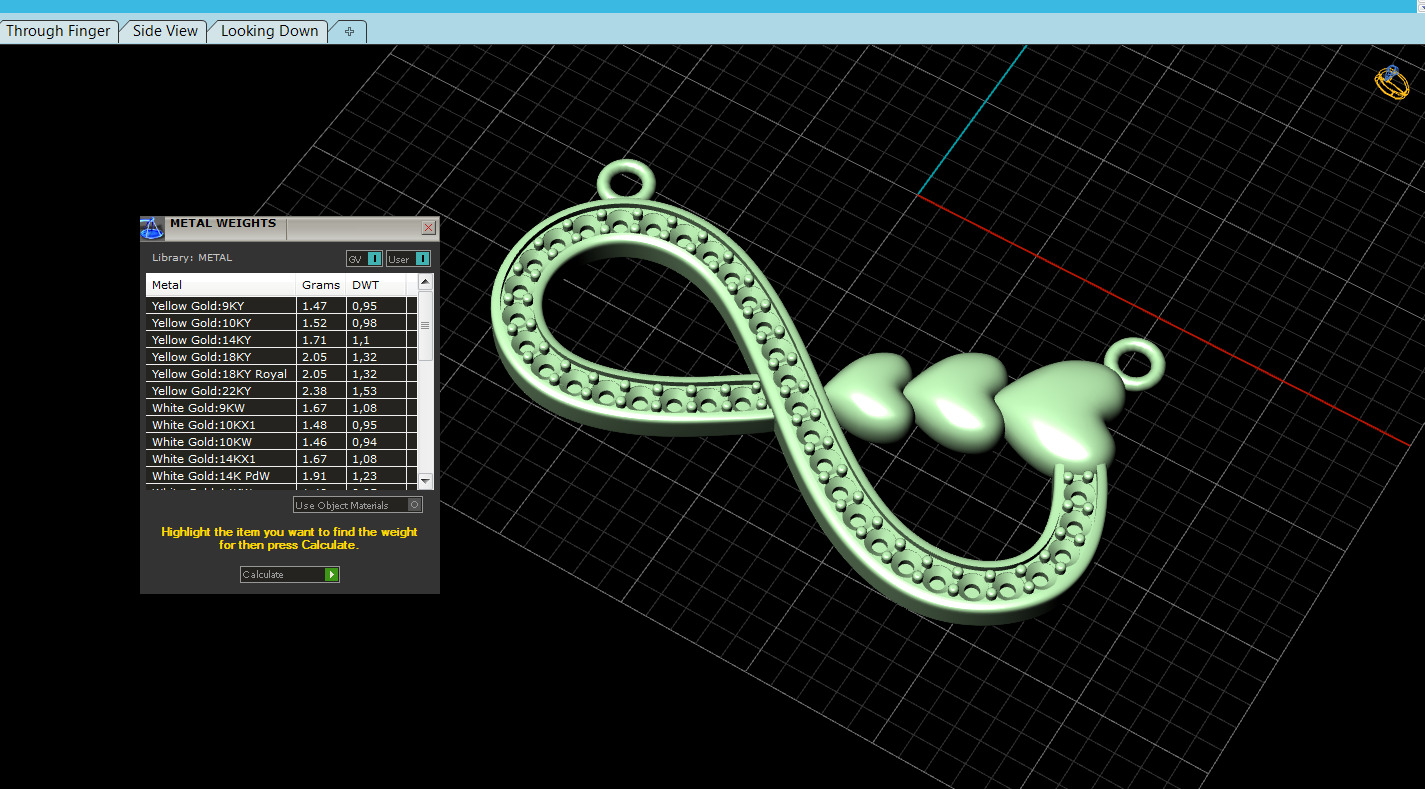Click the 1,53 DWT value

coord(364,391)
